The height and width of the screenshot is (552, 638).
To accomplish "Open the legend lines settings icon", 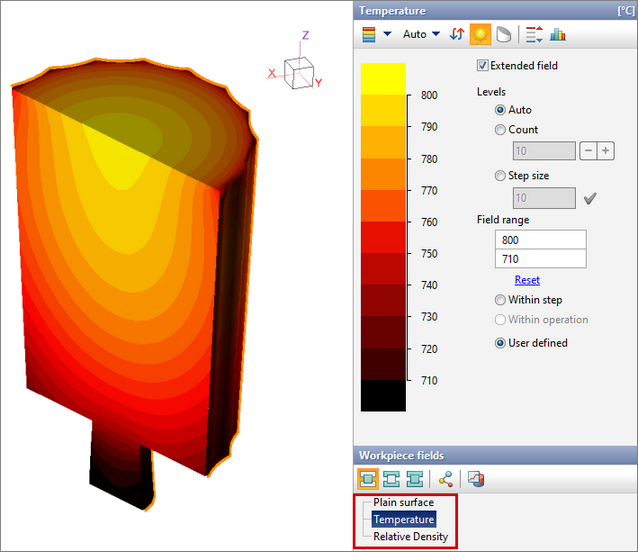I will (x=534, y=34).
